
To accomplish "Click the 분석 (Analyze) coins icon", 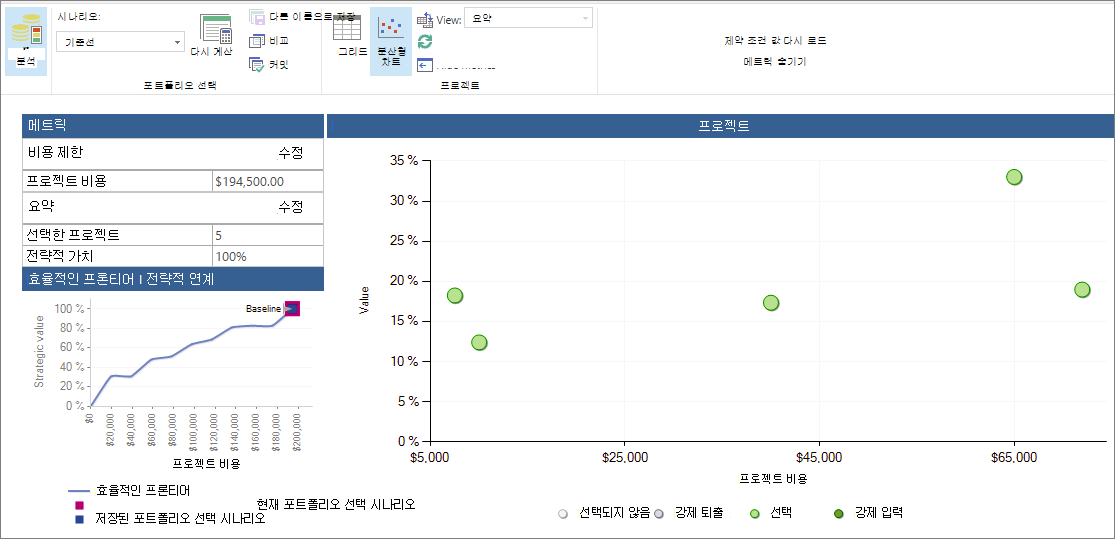I will [27, 31].
